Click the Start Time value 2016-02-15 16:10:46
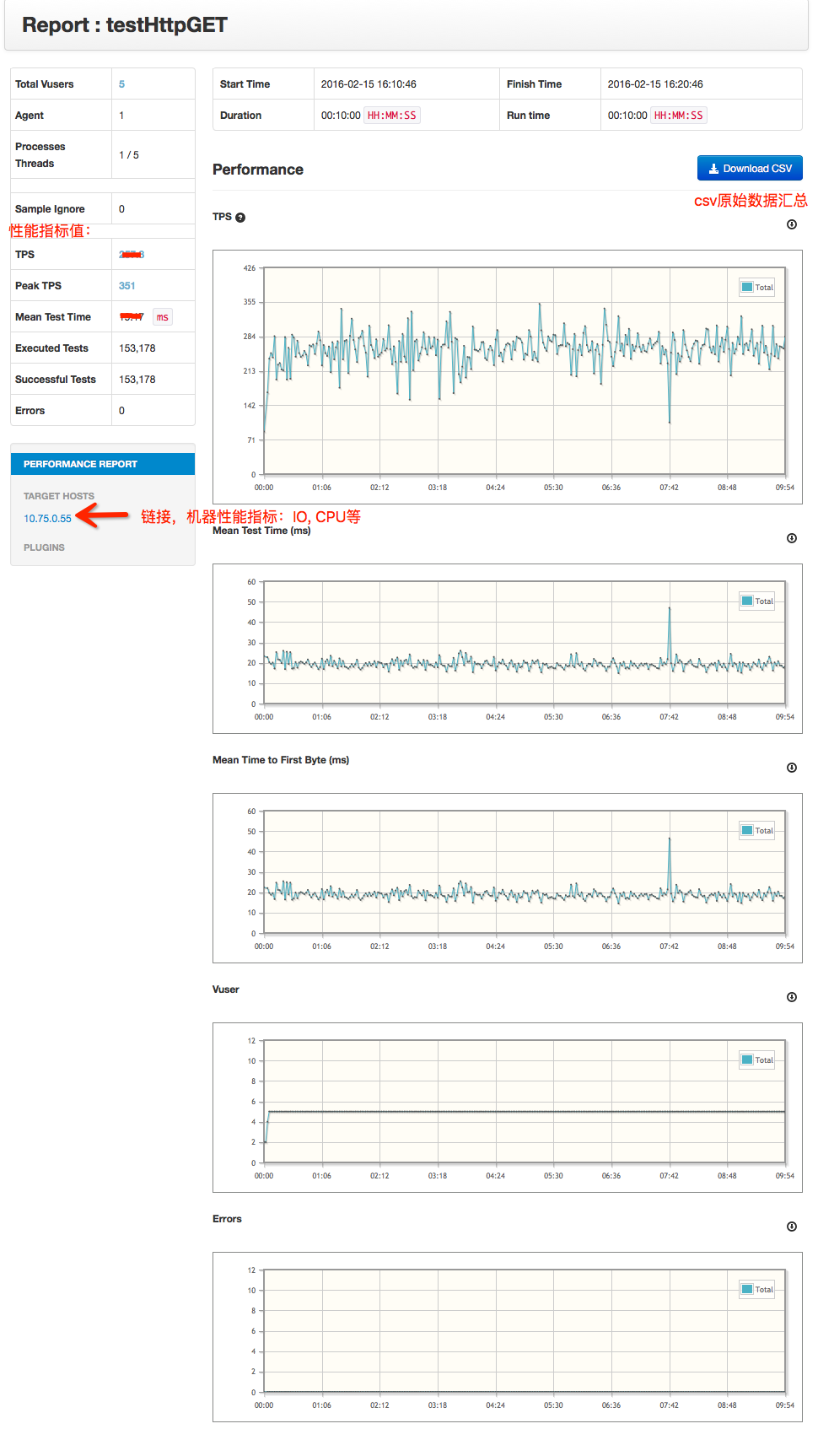This screenshot has height=1456, width=818. coord(369,84)
